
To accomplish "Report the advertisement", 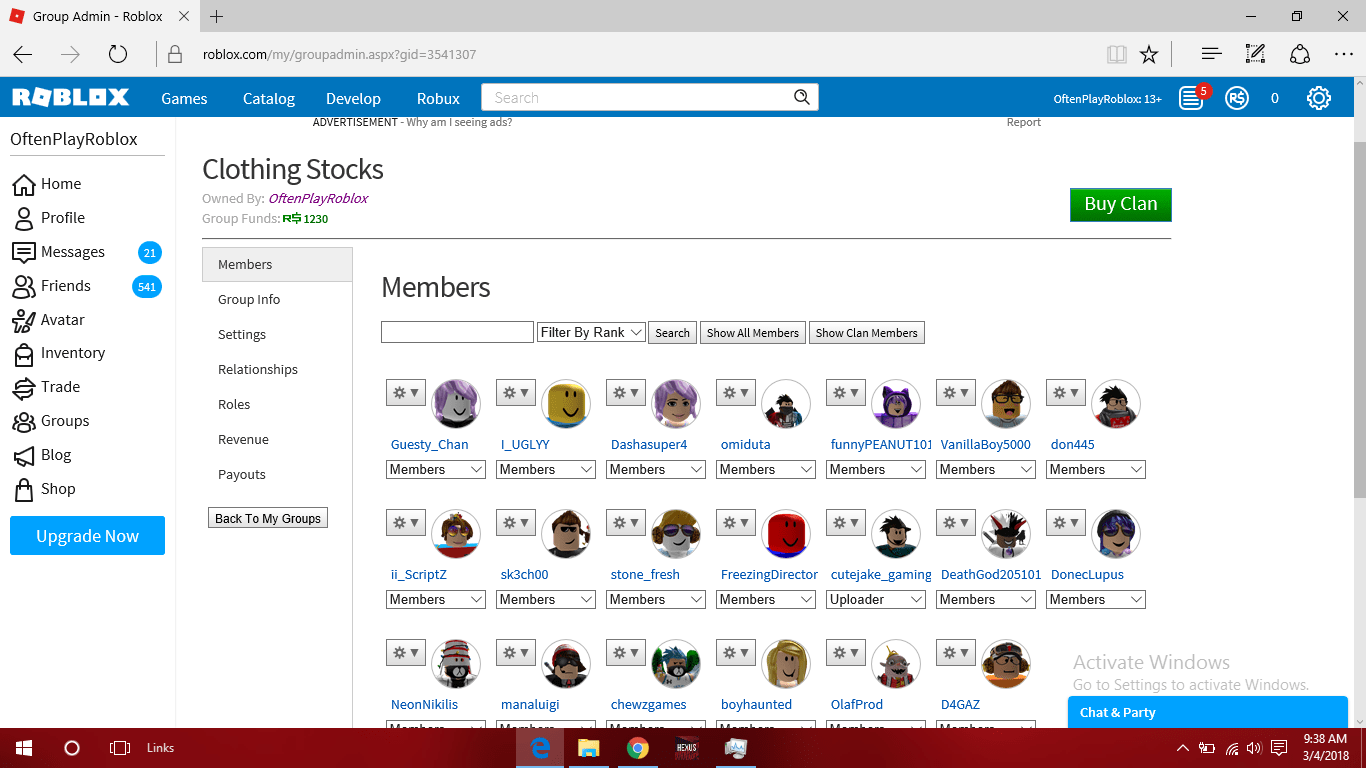I will [x=1024, y=122].
